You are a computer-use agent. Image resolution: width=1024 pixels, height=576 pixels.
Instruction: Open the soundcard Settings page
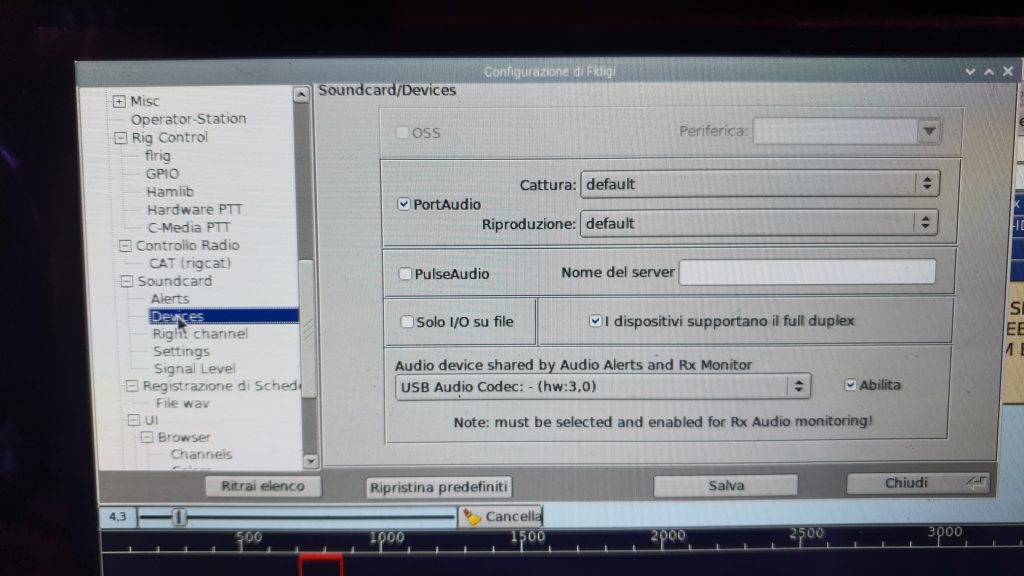click(182, 351)
